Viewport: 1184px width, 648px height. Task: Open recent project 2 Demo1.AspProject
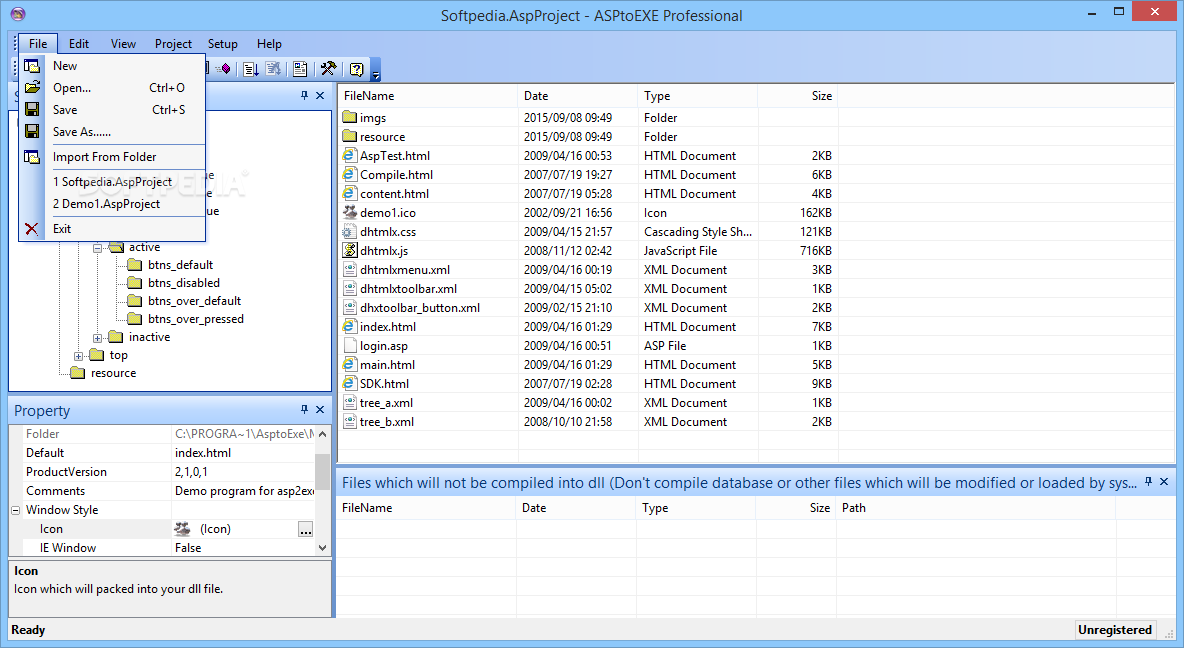pos(112,204)
